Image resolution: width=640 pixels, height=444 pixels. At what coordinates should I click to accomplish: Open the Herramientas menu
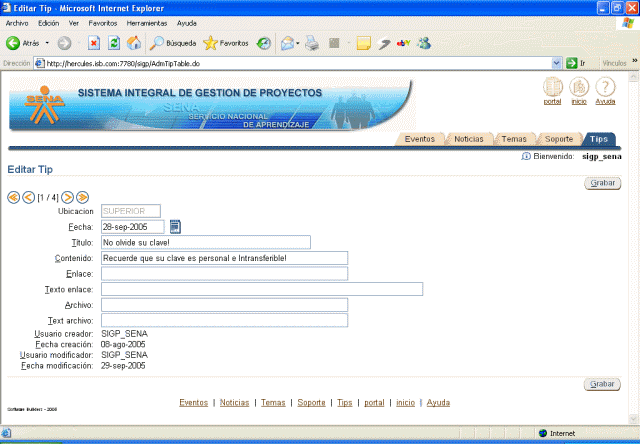(x=147, y=23)
